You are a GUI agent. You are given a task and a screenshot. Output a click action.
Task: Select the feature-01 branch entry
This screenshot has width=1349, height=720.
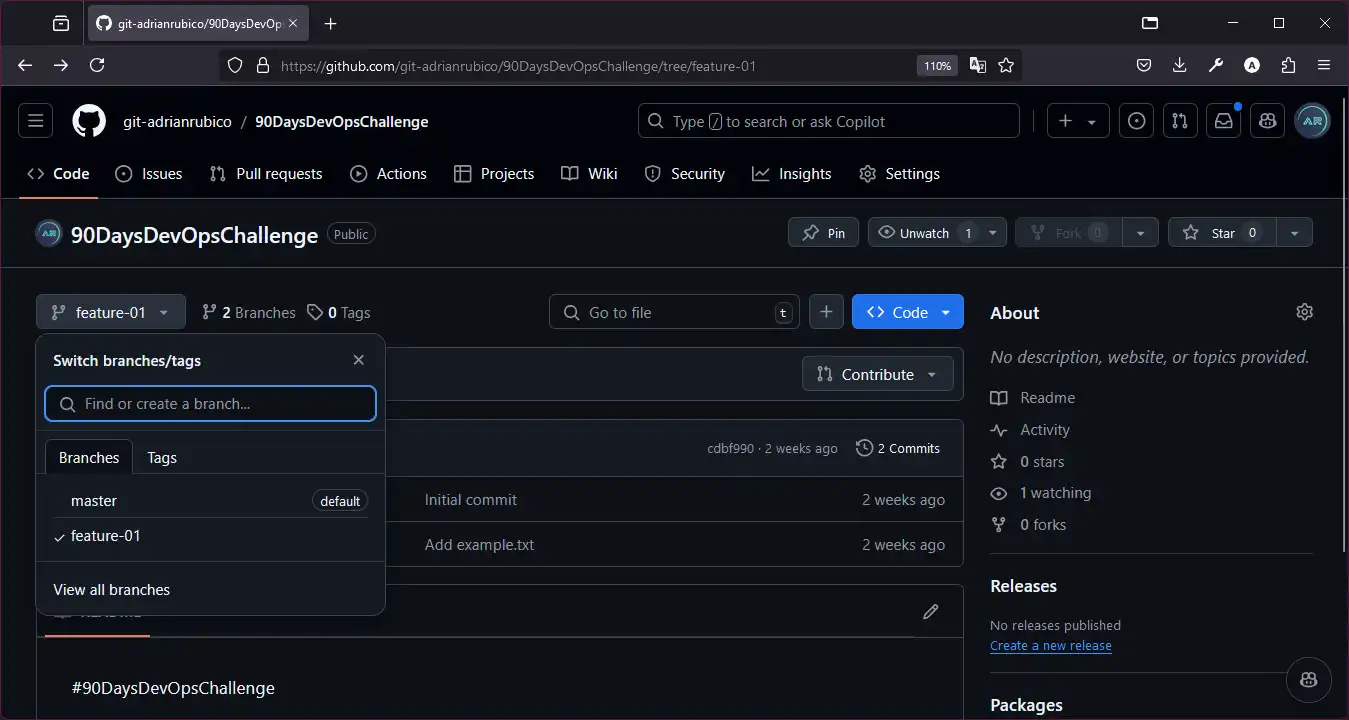pos(211,536)
